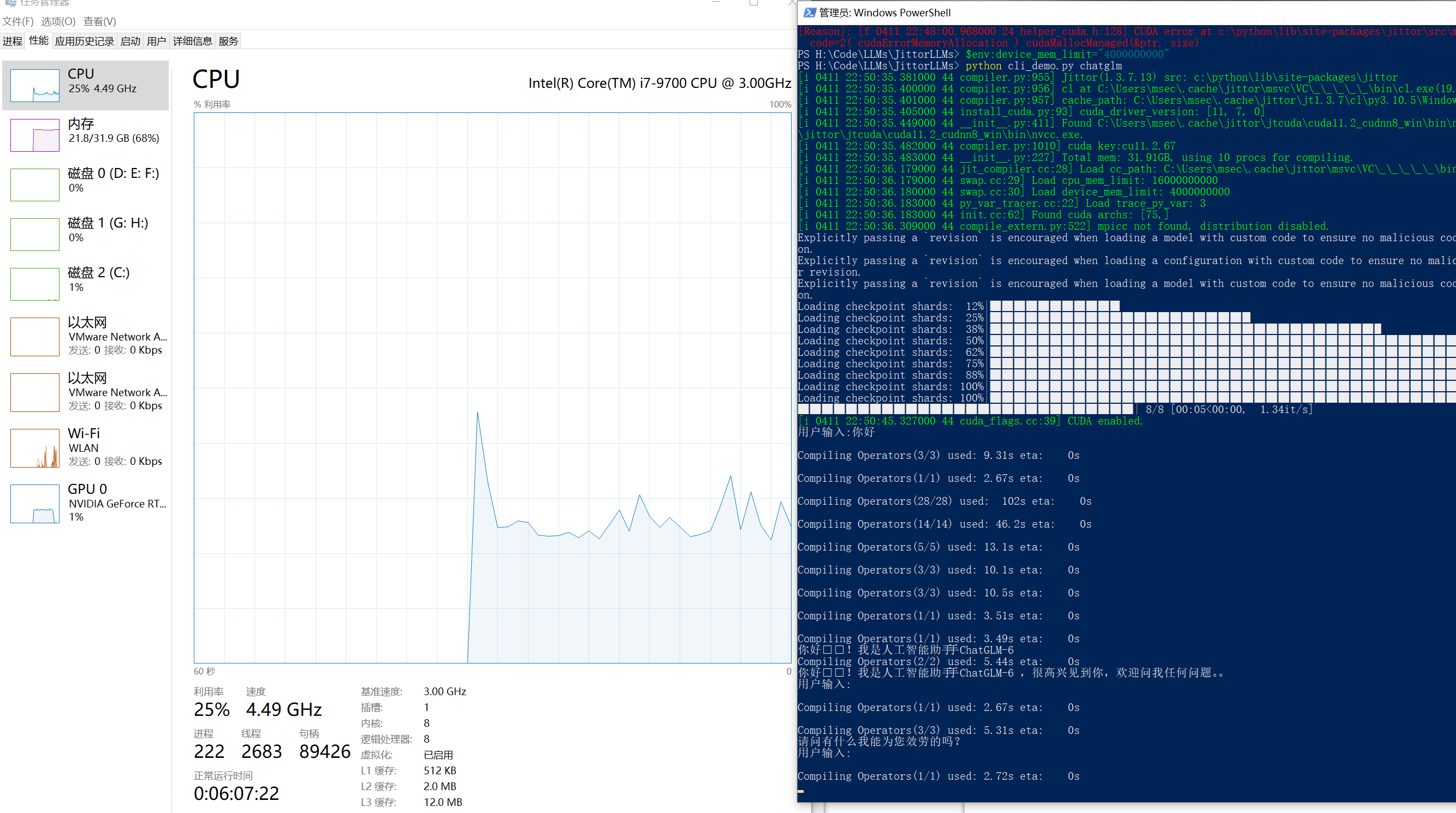Open the 查看(V) menu
This screenshot has height=813, width=1456.
point(99,21)
